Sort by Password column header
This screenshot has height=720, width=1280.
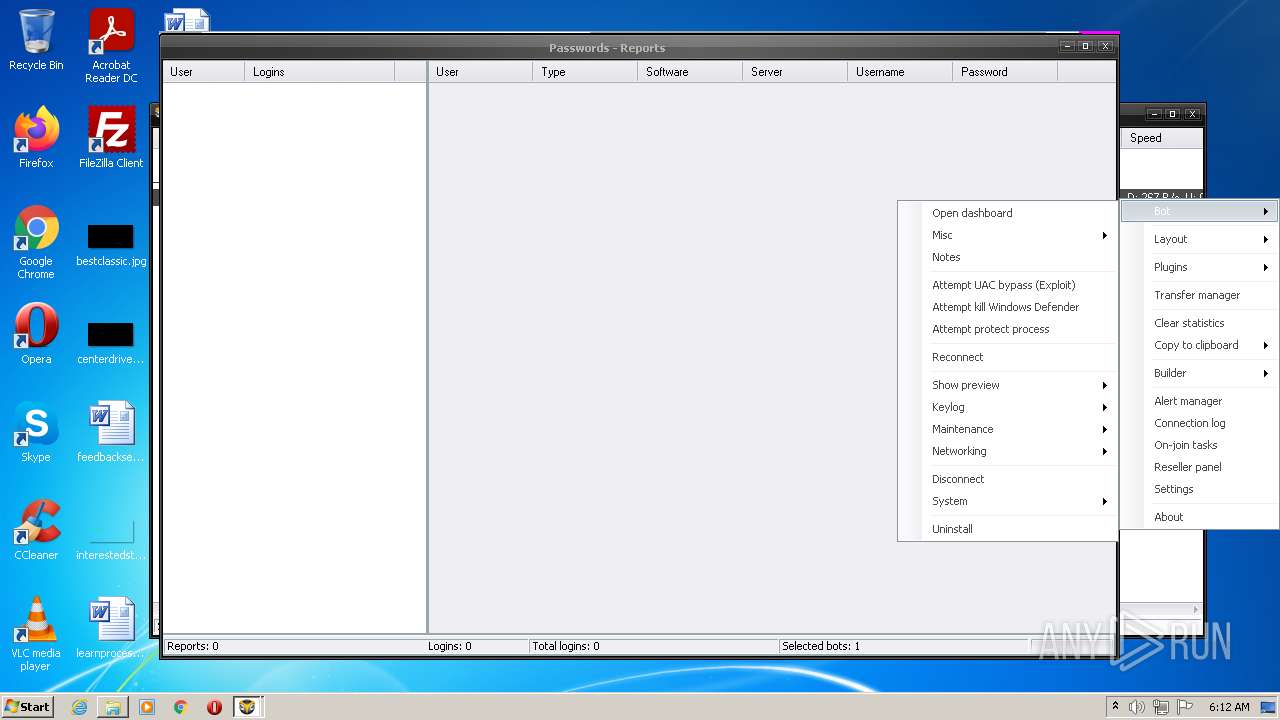click(x=1005, y=72)
